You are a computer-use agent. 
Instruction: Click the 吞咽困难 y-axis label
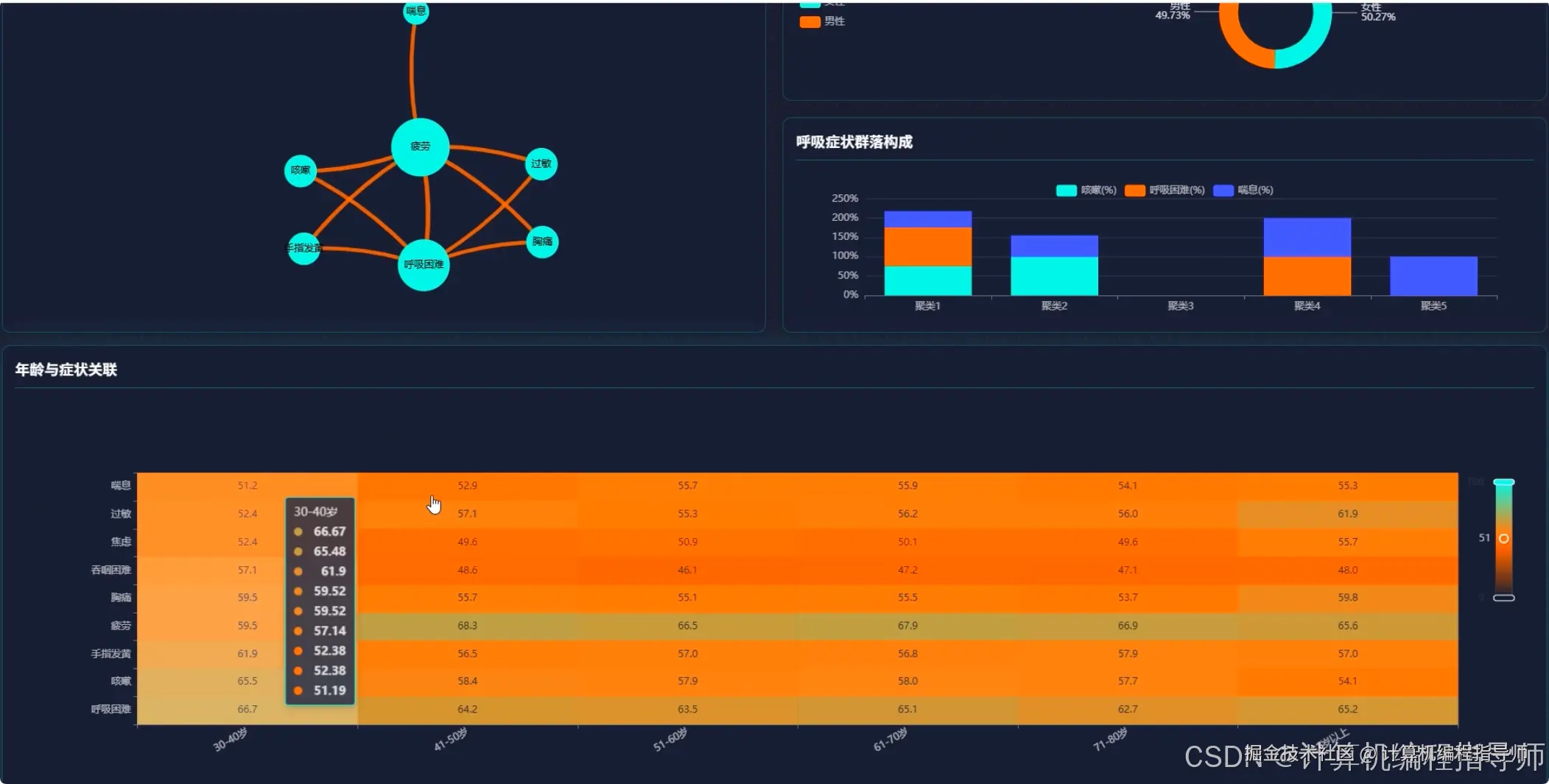(111, 570)
